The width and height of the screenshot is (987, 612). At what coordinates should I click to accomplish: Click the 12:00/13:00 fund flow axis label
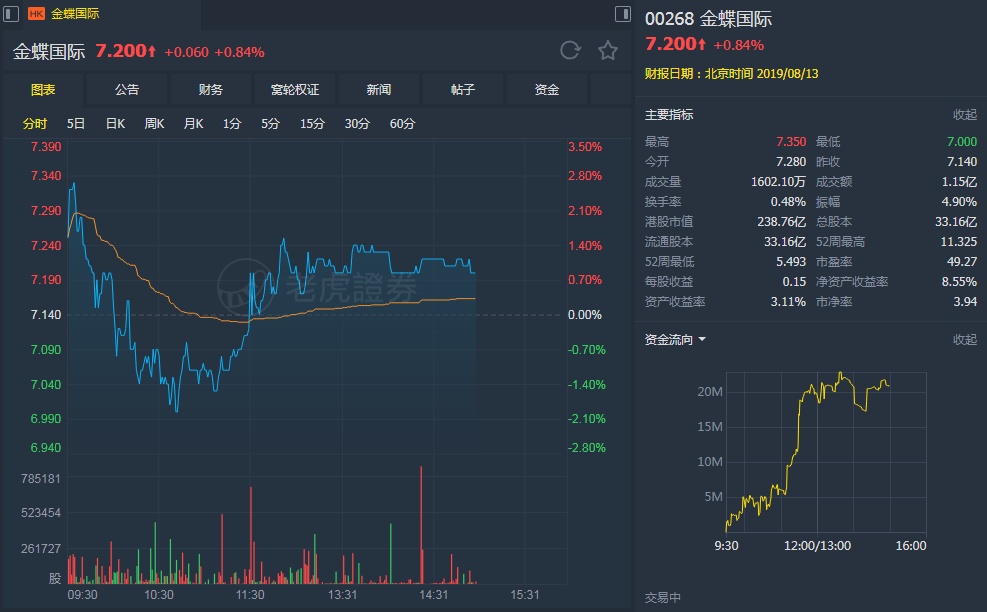click(x=817, y=546)
